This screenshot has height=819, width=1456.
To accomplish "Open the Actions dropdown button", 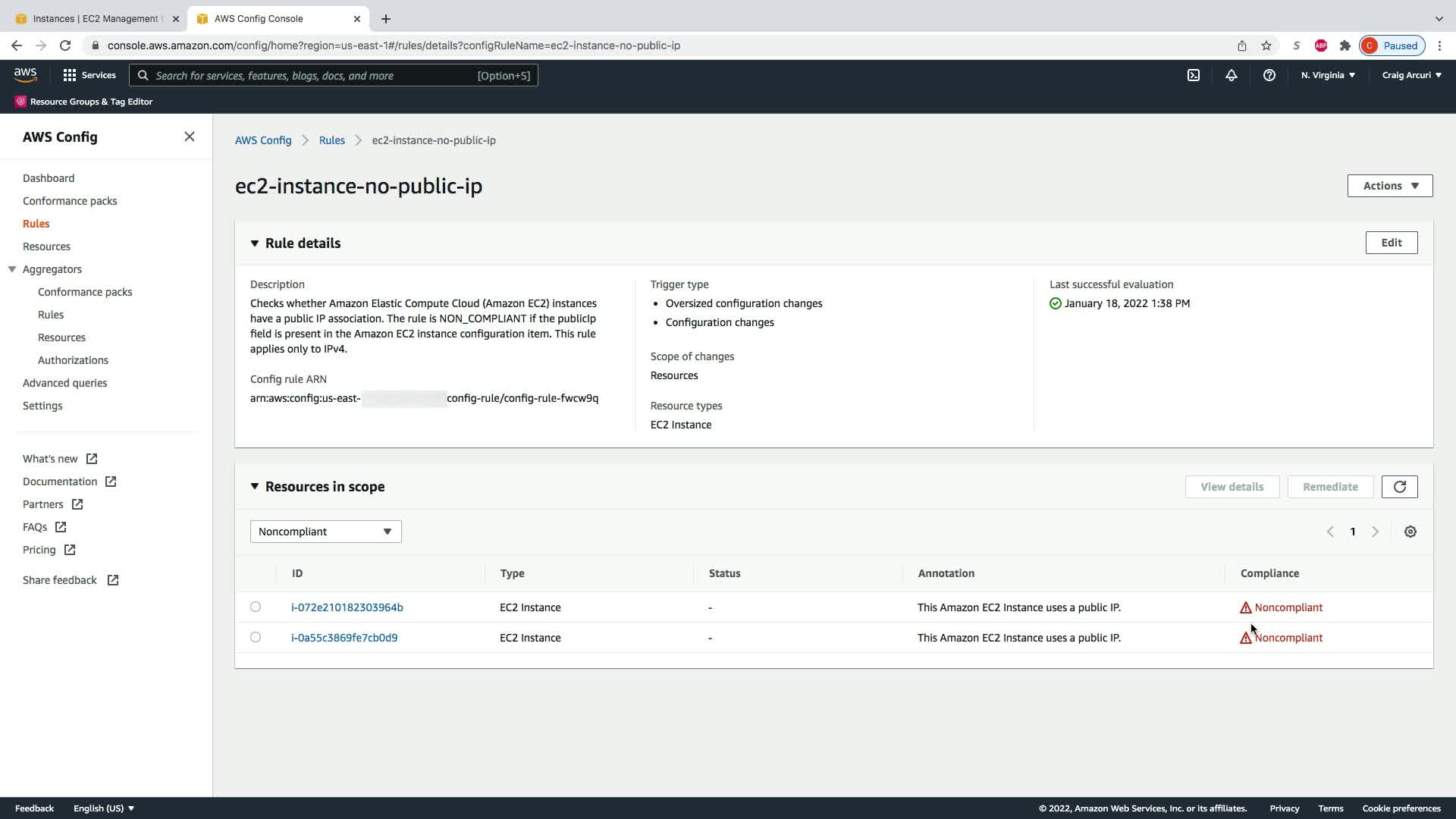I will click(x=1389, y=186).
